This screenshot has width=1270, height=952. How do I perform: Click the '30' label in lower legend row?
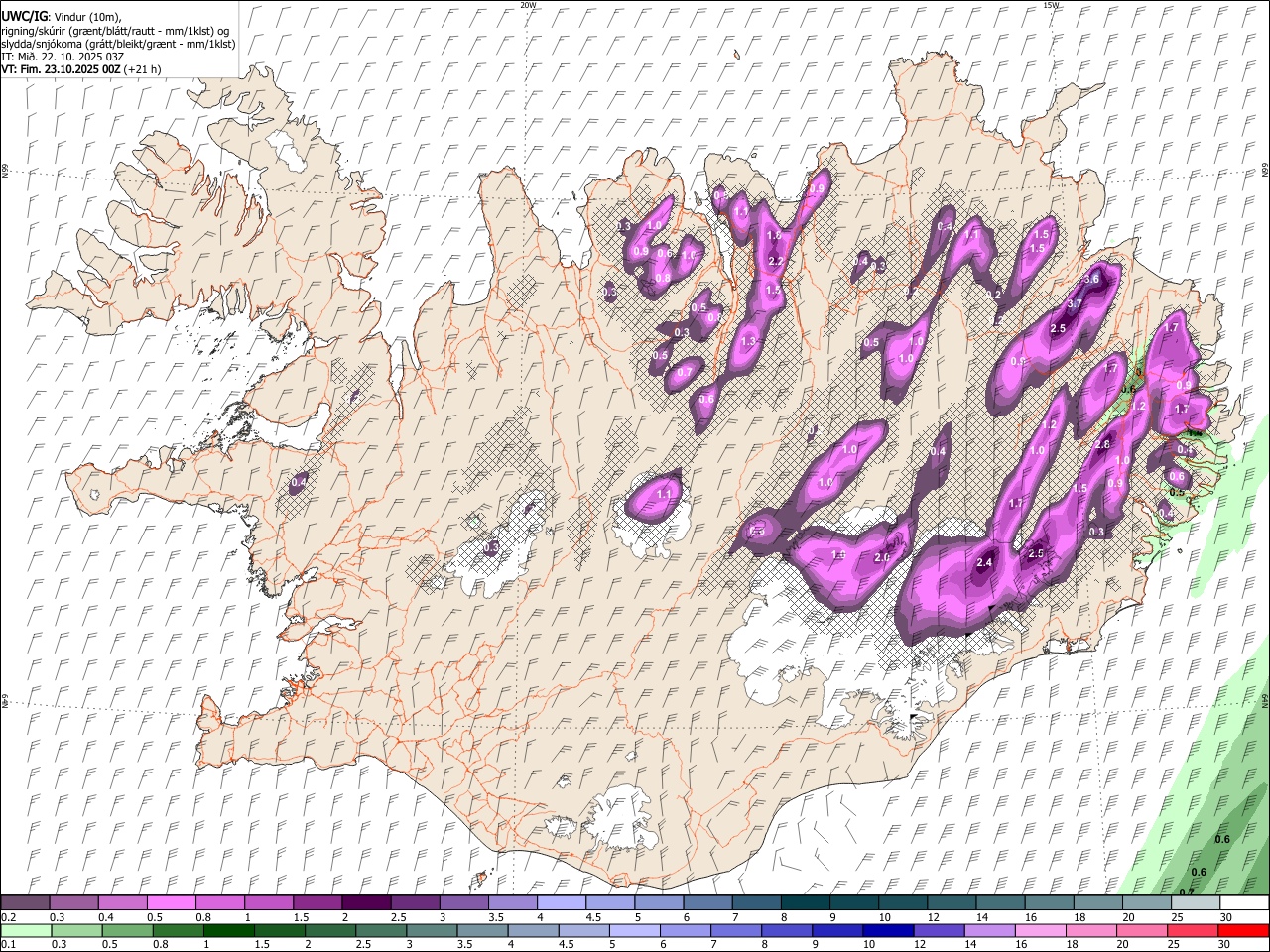coord(1226,944)
